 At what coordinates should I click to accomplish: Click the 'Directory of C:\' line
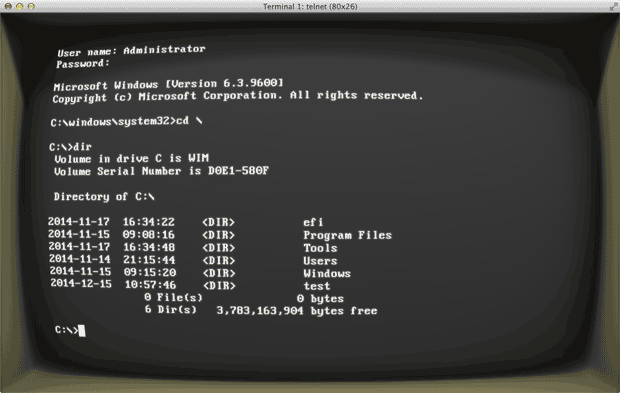point(104,196)
